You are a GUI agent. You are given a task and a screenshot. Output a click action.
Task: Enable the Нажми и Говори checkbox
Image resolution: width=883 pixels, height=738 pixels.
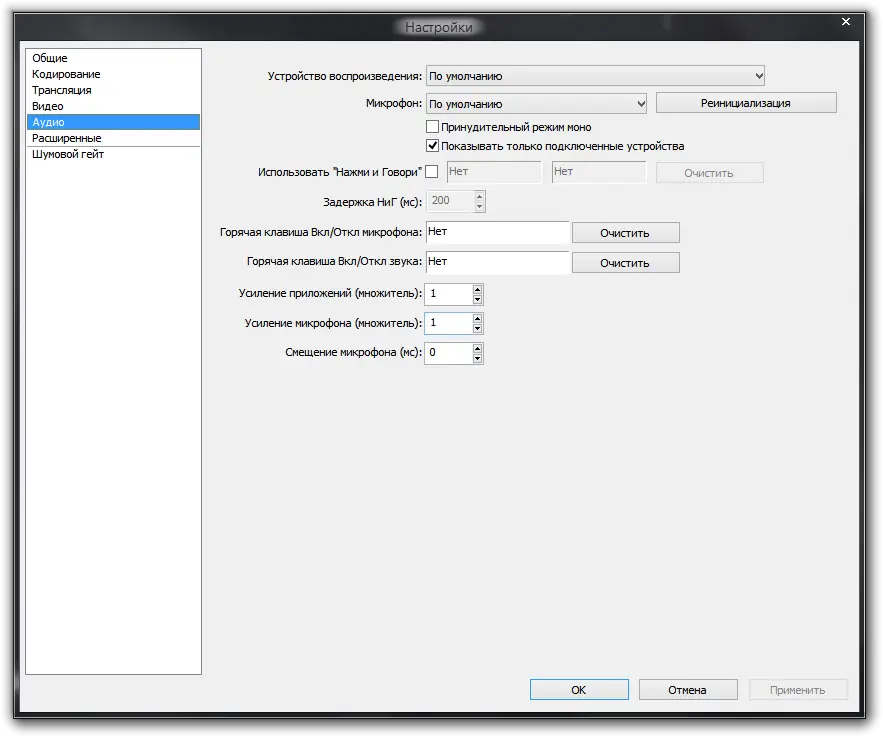431,172
